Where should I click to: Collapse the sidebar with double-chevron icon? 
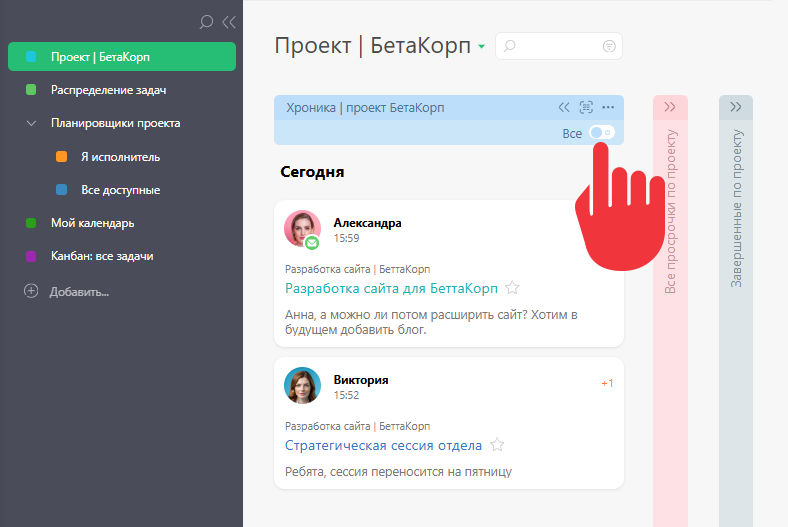coord(229,22)
